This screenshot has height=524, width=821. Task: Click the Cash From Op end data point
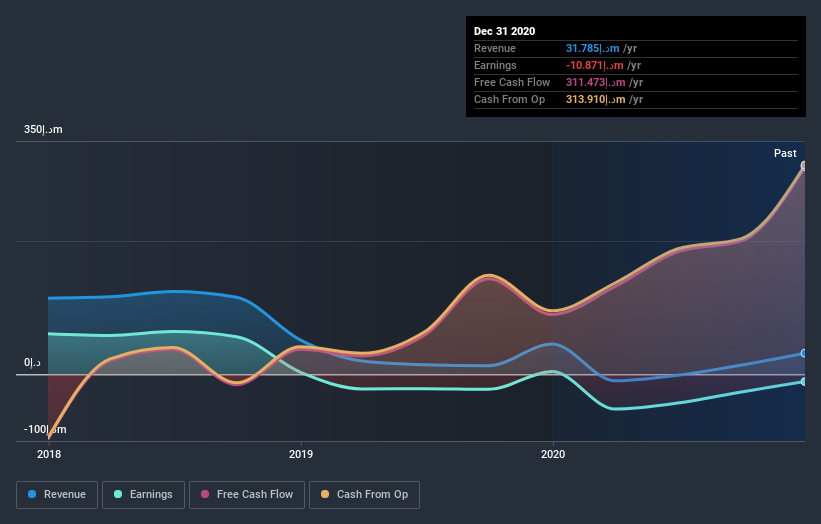point(804,165)
